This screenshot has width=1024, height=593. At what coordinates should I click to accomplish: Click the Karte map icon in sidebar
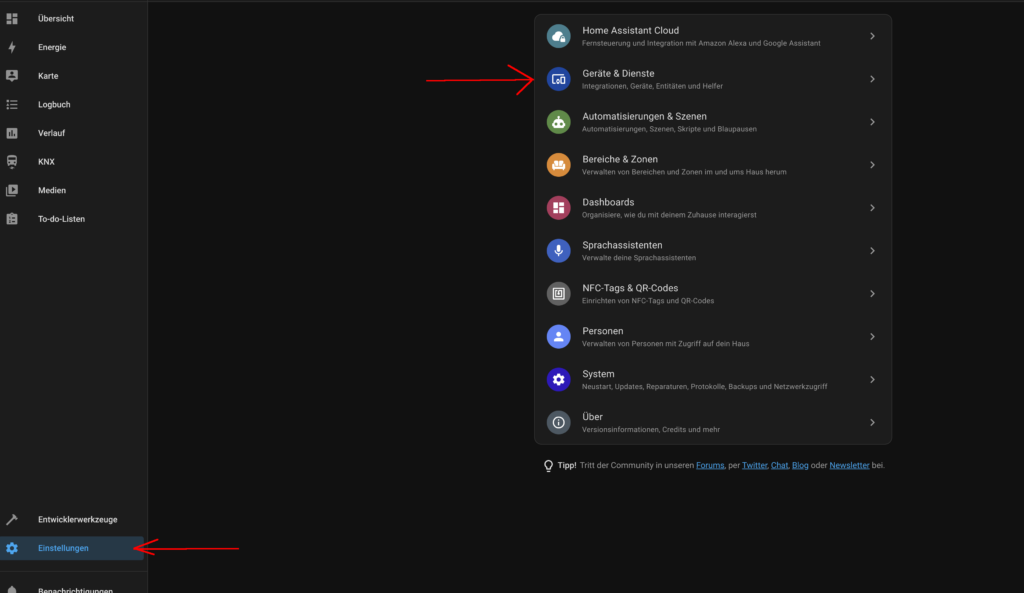[12, 76]
